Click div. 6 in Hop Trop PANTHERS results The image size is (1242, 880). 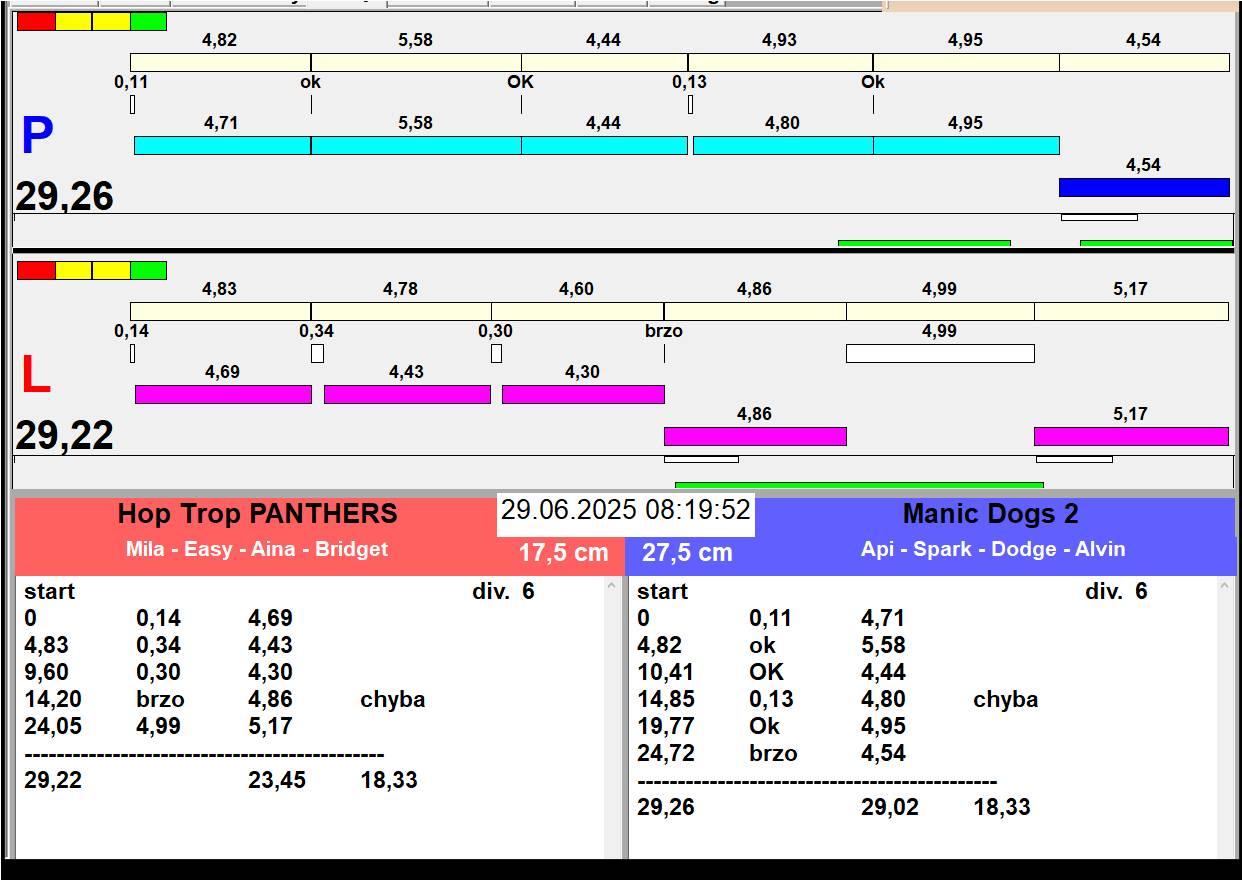click(503, 591)
